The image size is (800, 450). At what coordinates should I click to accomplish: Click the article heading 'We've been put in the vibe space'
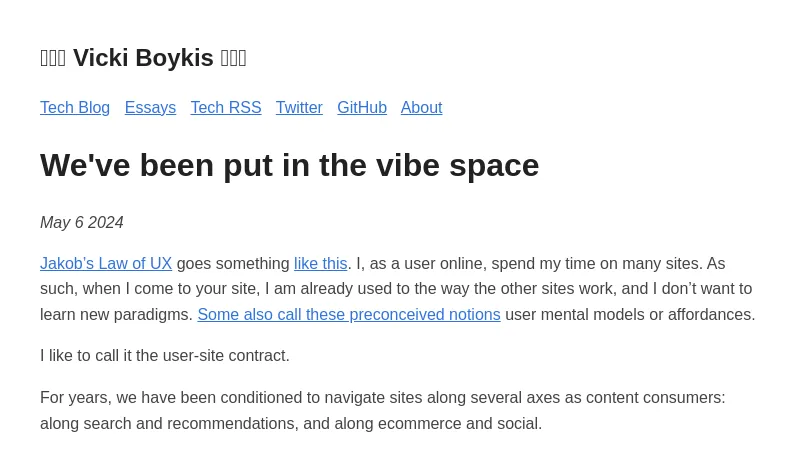289,165
